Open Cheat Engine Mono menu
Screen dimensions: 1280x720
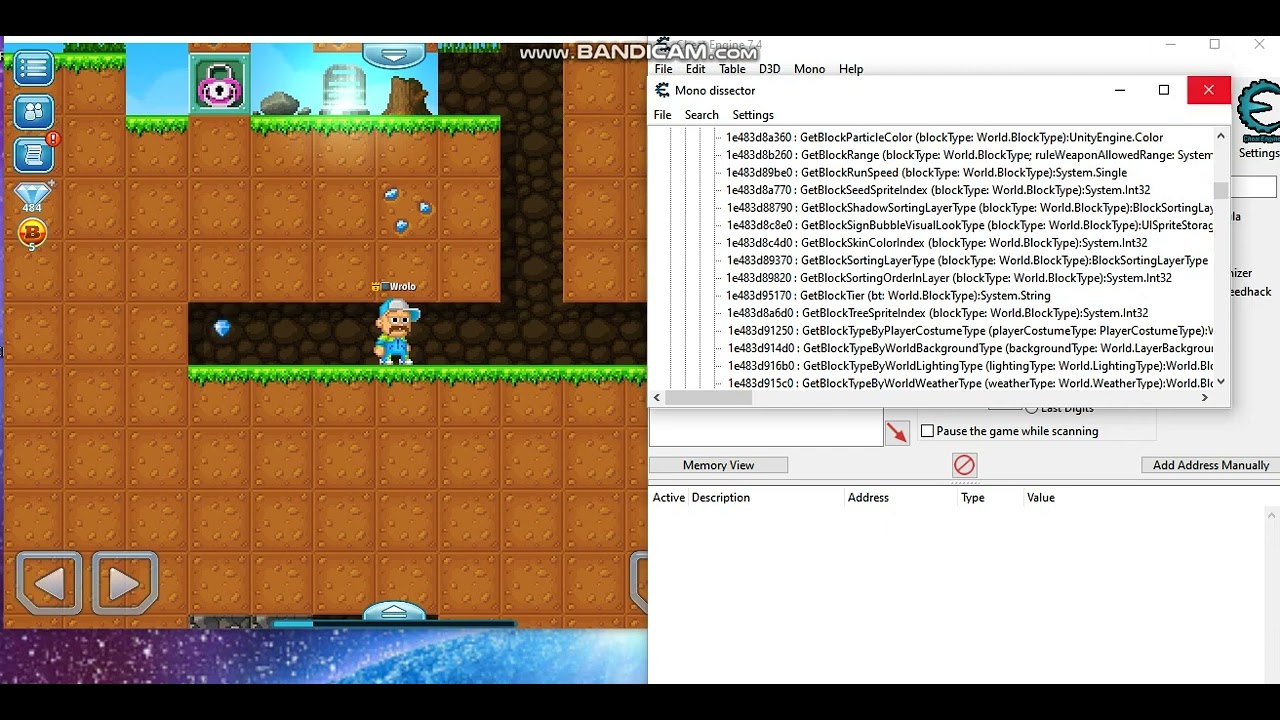(x=809, y=69)
